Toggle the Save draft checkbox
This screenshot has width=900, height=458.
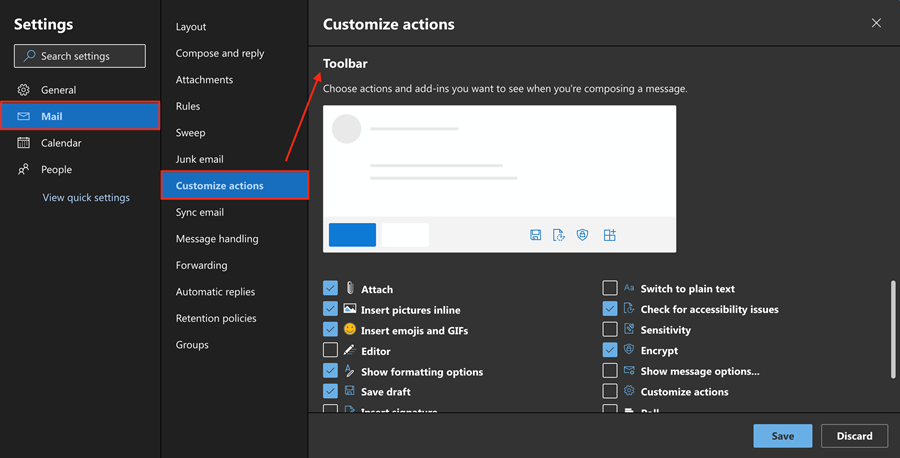[x=330, y=391]
